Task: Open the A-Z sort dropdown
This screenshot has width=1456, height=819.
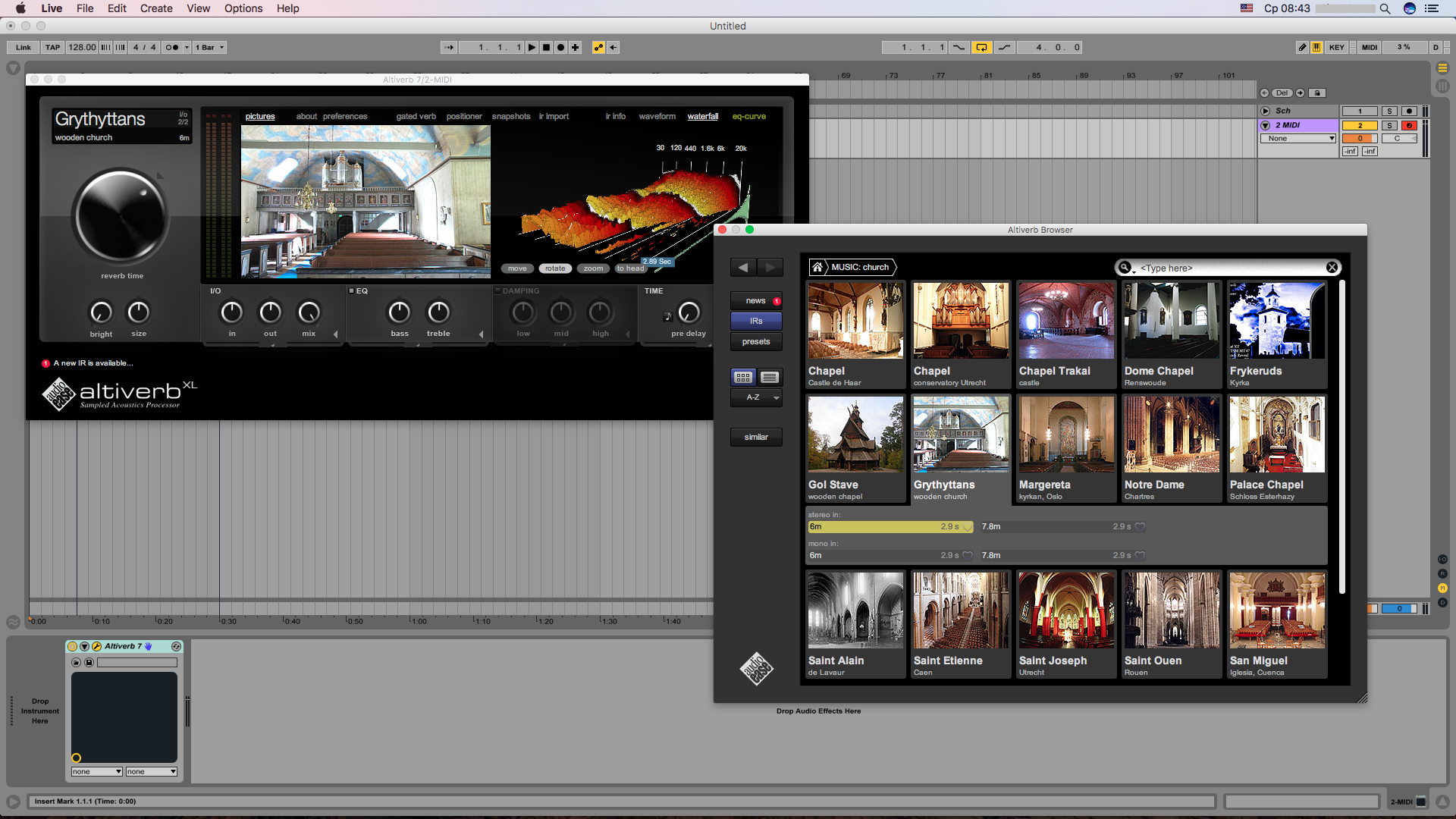Action: (x=756, y=397)
